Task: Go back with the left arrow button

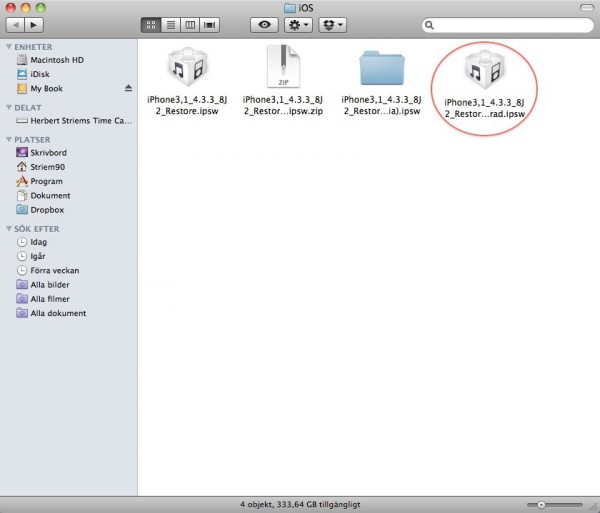Action: 15,25
